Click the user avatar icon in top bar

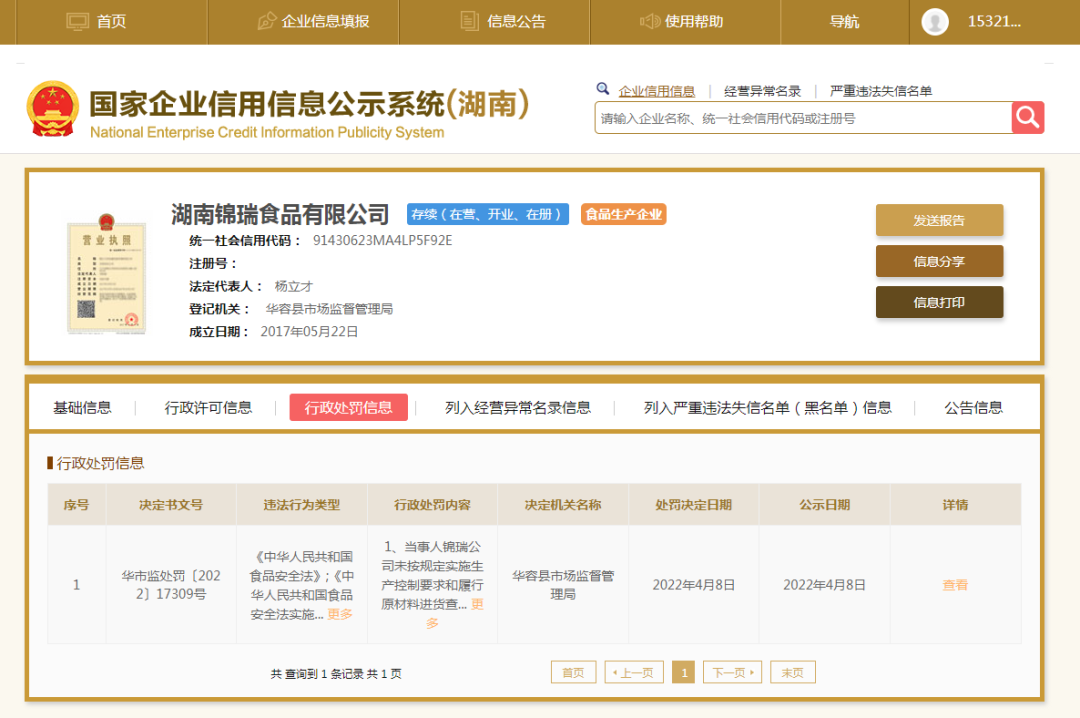click(x=935, y=22)
